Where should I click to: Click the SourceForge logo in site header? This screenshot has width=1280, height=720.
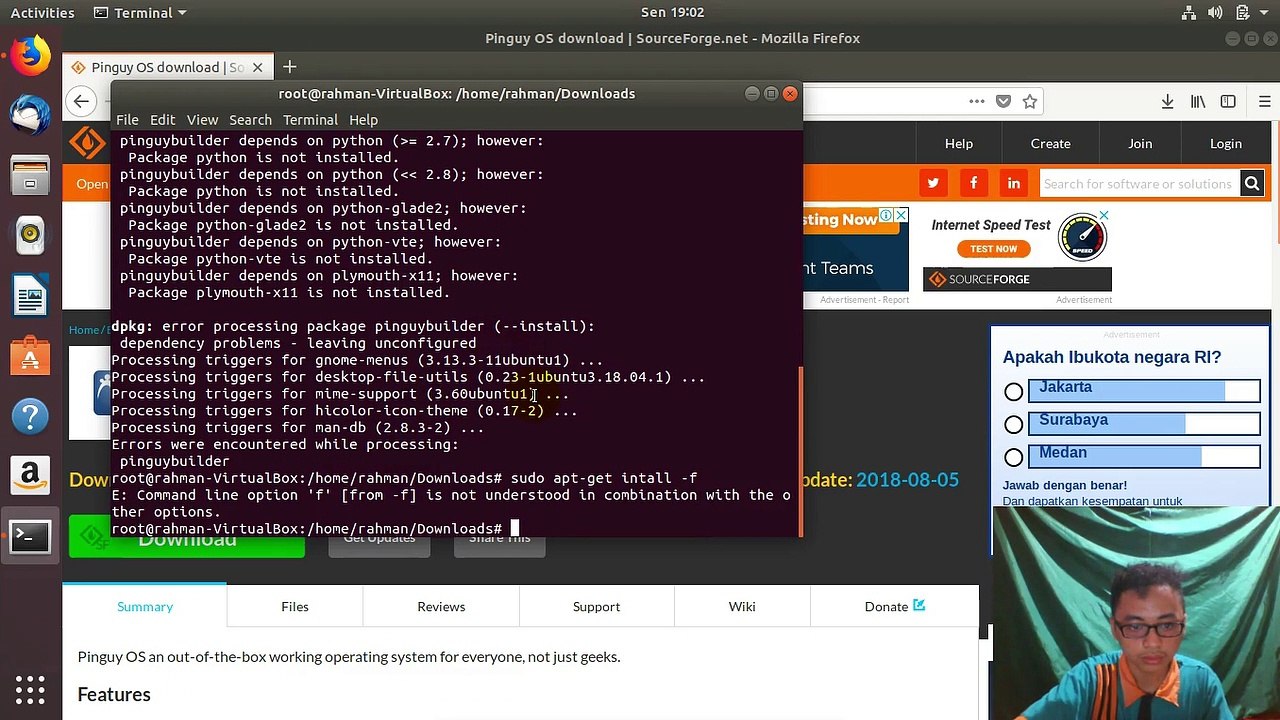86,143
